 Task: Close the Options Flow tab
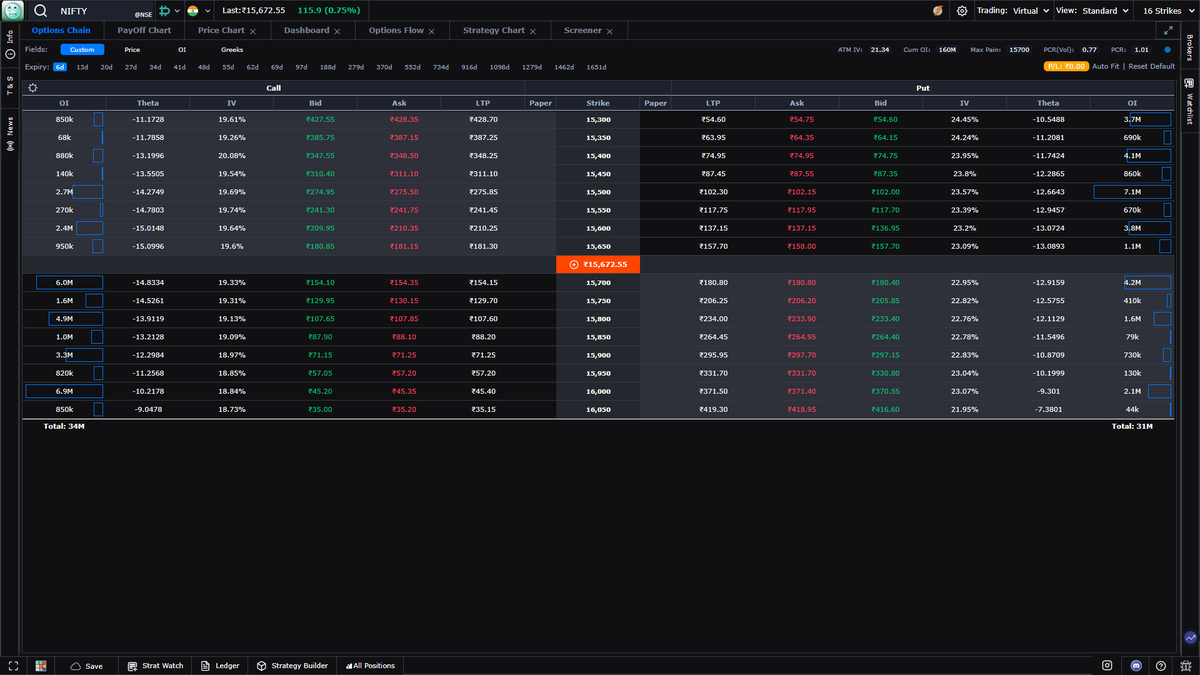432,31
